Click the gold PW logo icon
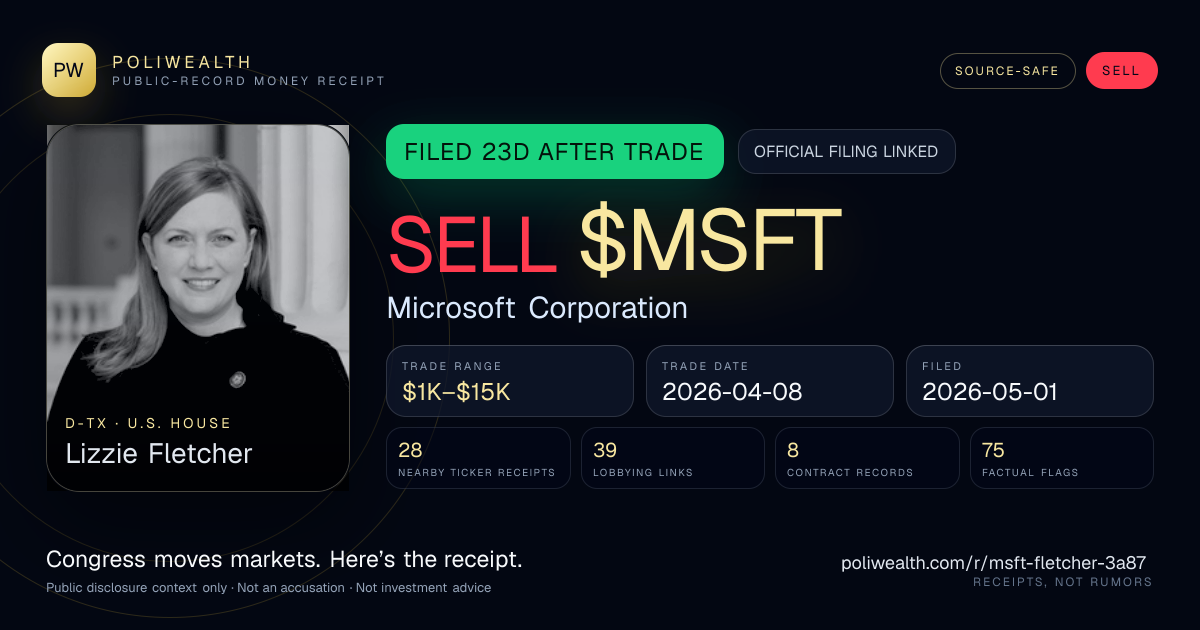1200x630 pixels. (x=69, y=70)
